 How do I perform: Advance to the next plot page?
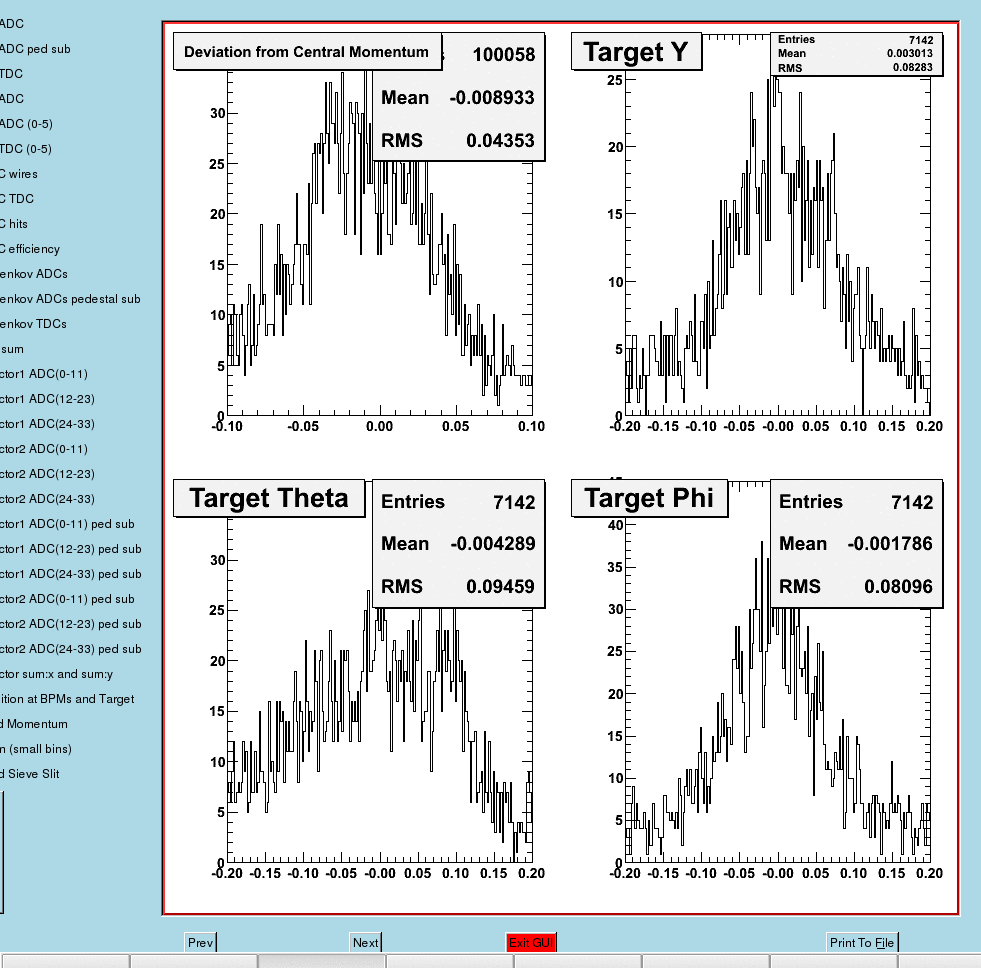click(365, 942)
